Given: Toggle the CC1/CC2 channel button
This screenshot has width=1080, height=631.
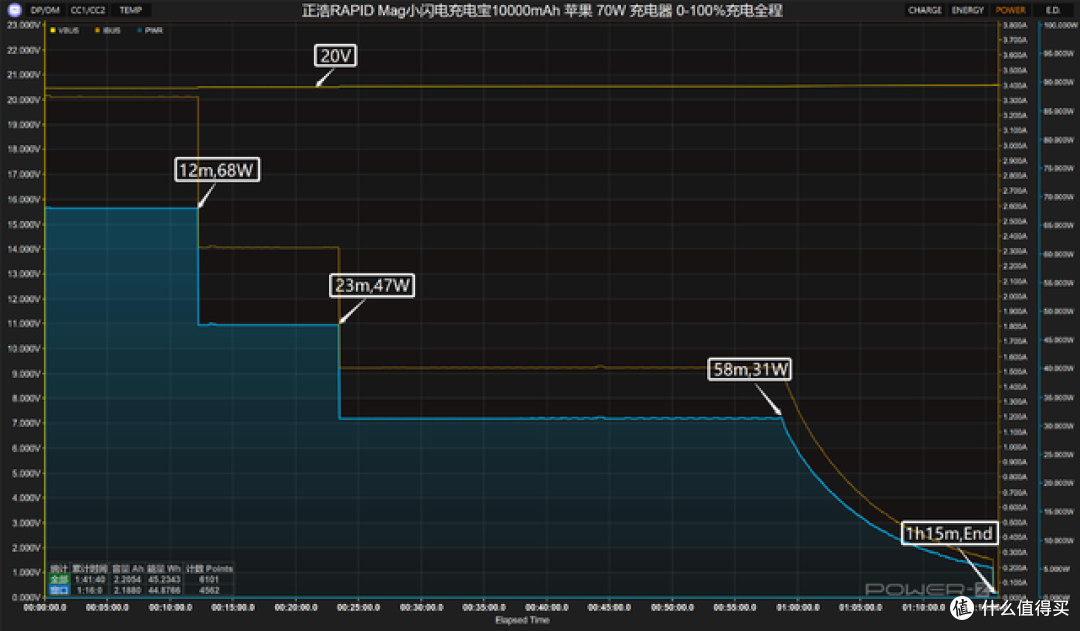Looking at the screenshot, I should tap(88, 10).
